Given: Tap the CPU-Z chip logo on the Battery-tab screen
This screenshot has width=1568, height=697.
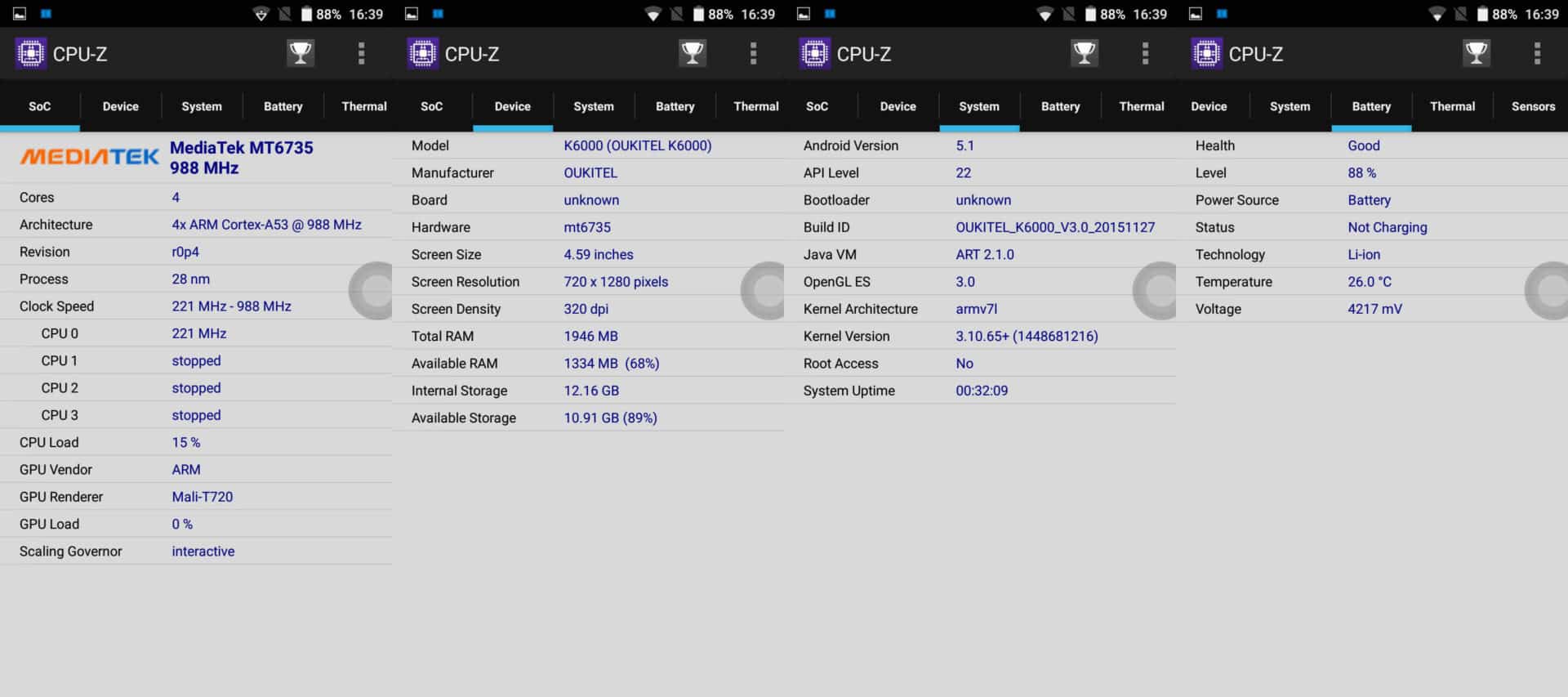Looking at the screenshot, I should [x=1206, y=54].
